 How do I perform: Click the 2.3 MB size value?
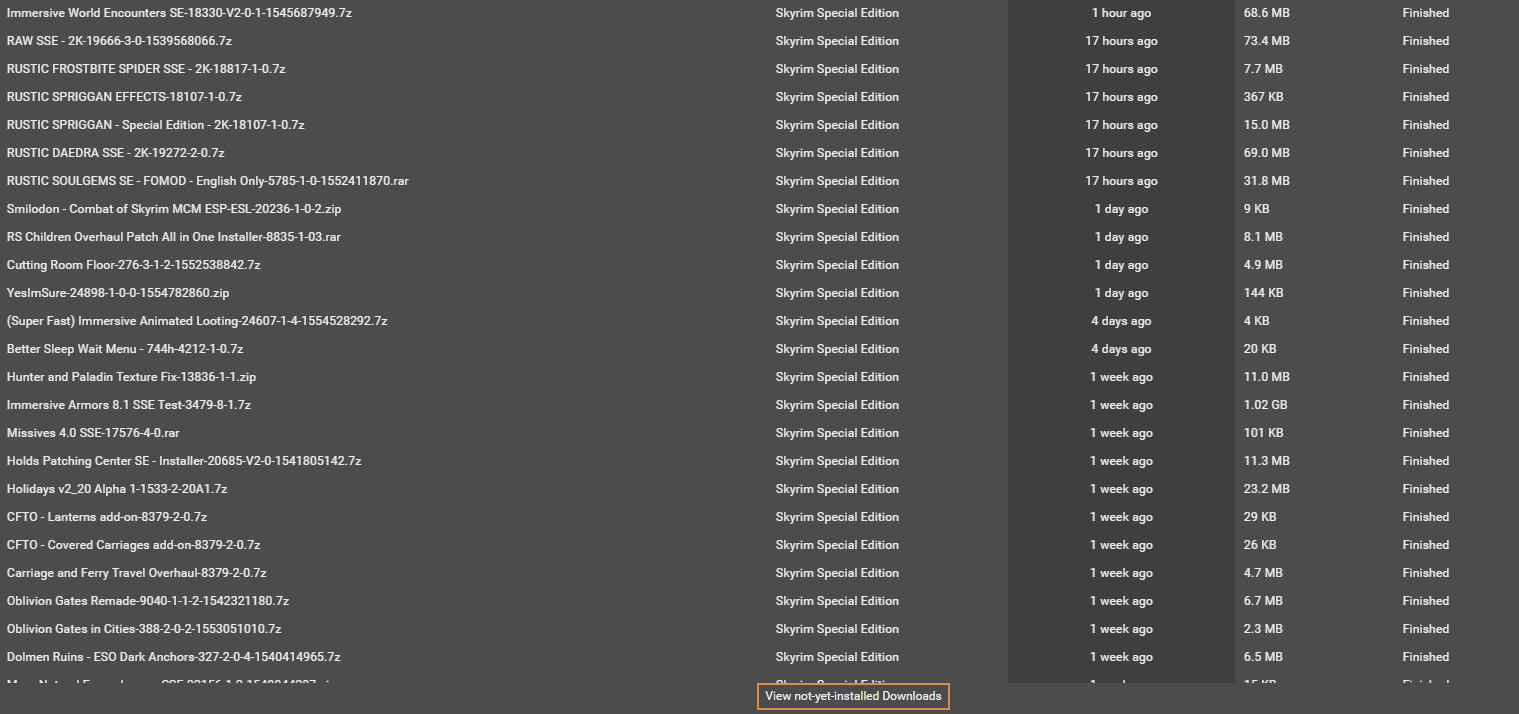[x=1263, y=629]
